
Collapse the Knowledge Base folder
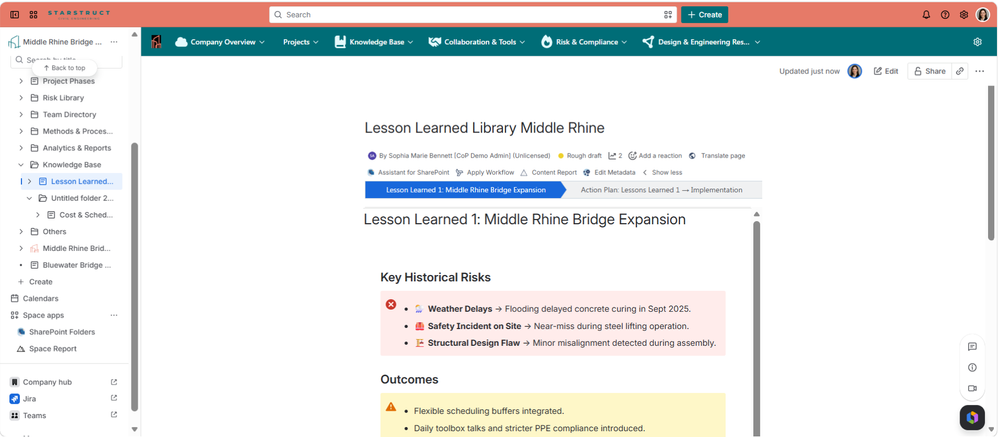coord(21,165)
